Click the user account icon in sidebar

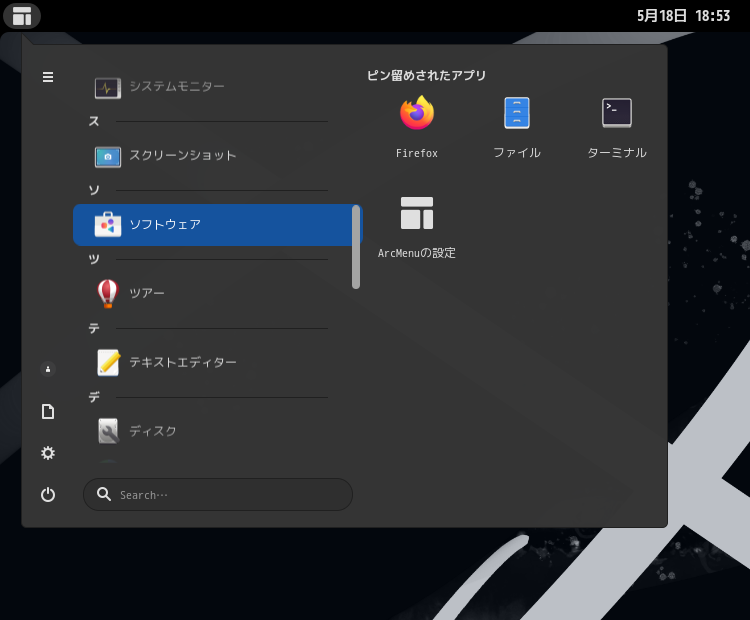click(x=48, y=369)
